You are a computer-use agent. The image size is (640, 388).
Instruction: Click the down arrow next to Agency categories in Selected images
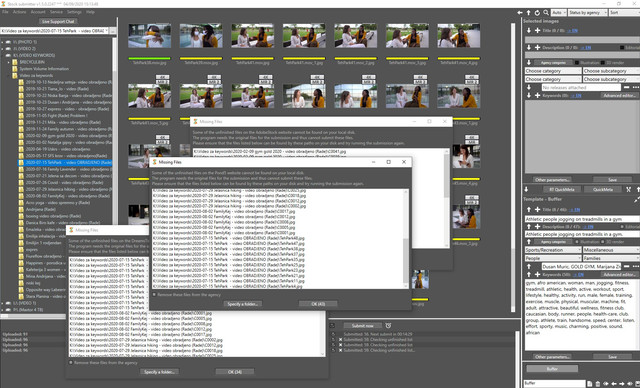529,62
